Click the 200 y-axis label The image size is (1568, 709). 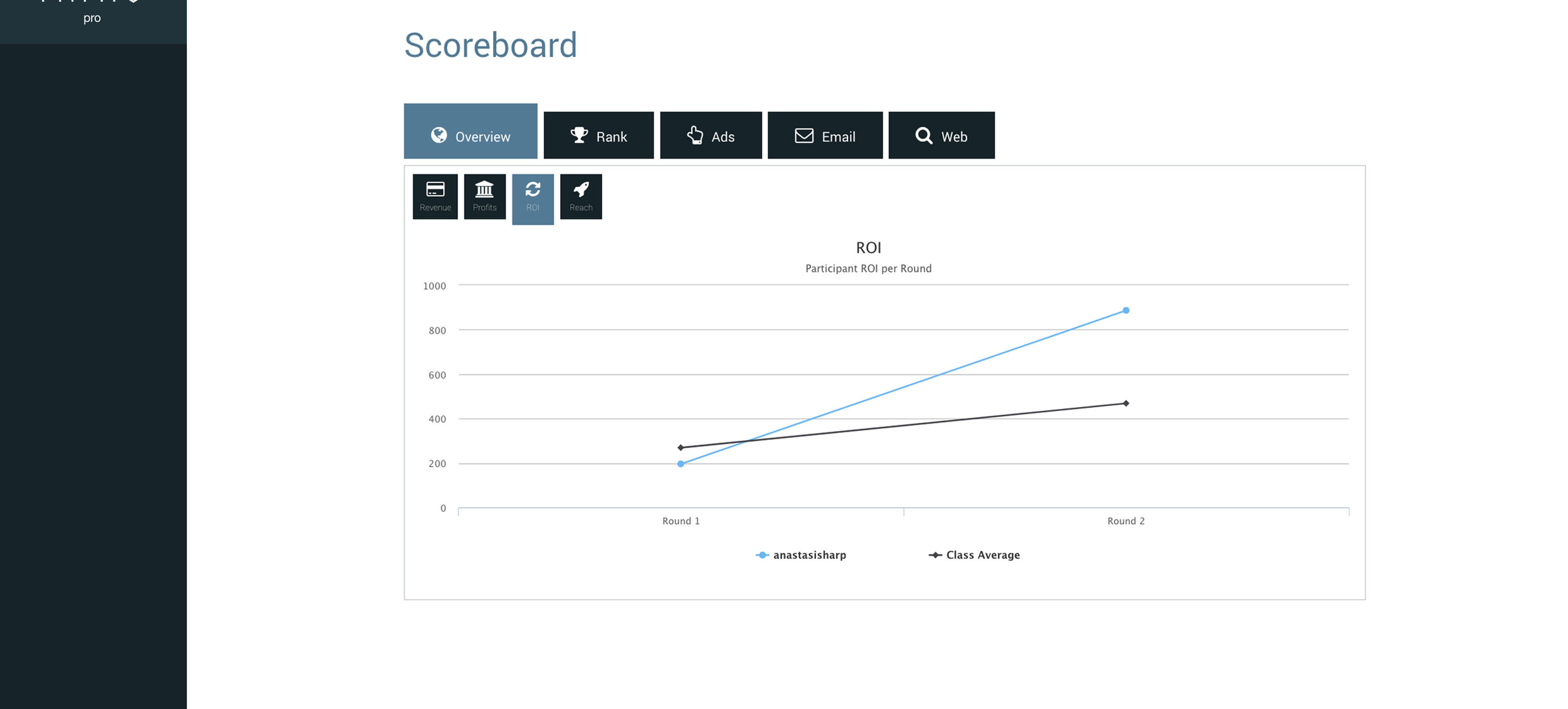pyautogui.click(x=437, y=464)
